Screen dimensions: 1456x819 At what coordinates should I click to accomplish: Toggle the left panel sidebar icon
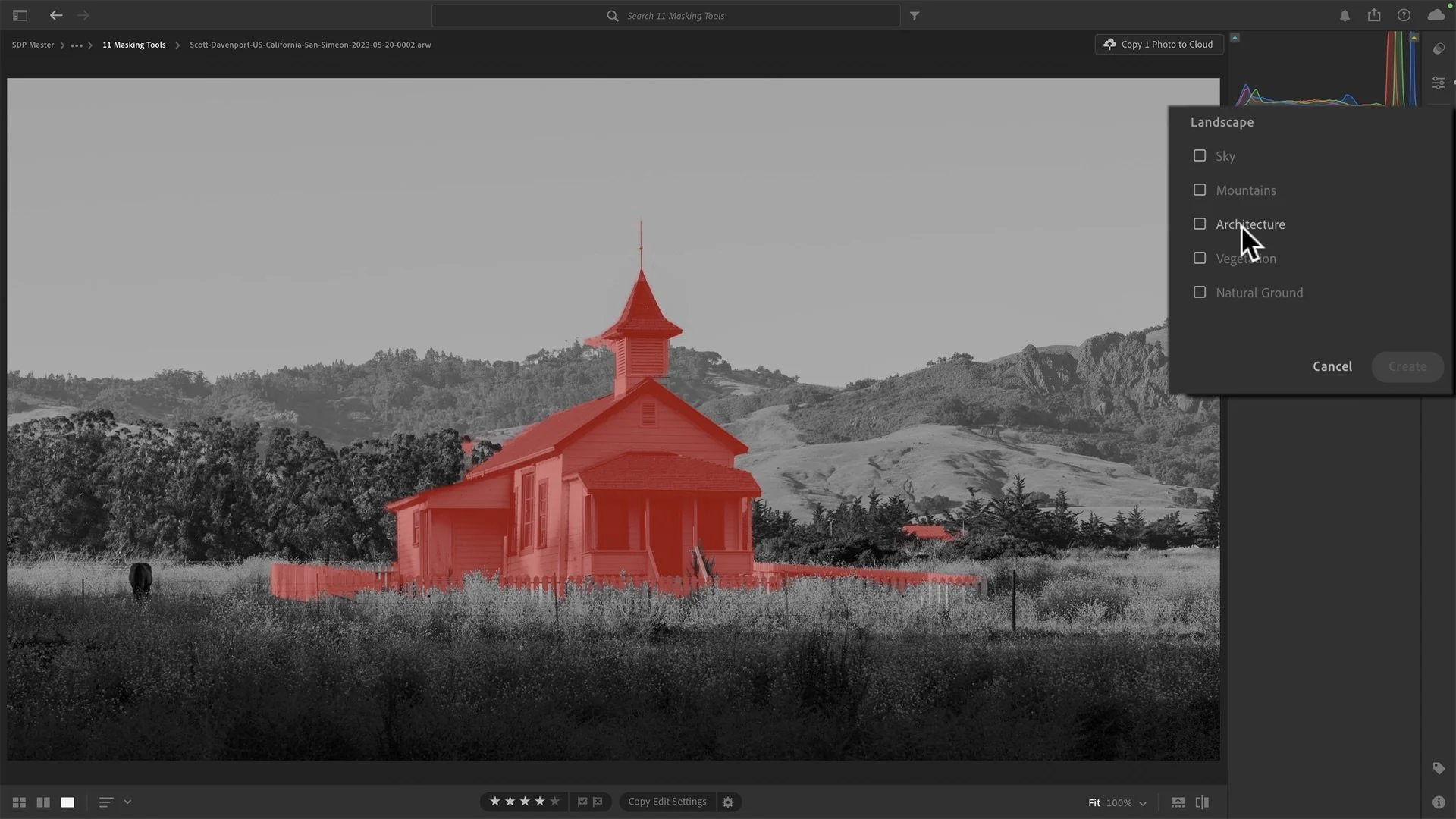(20, 15)
